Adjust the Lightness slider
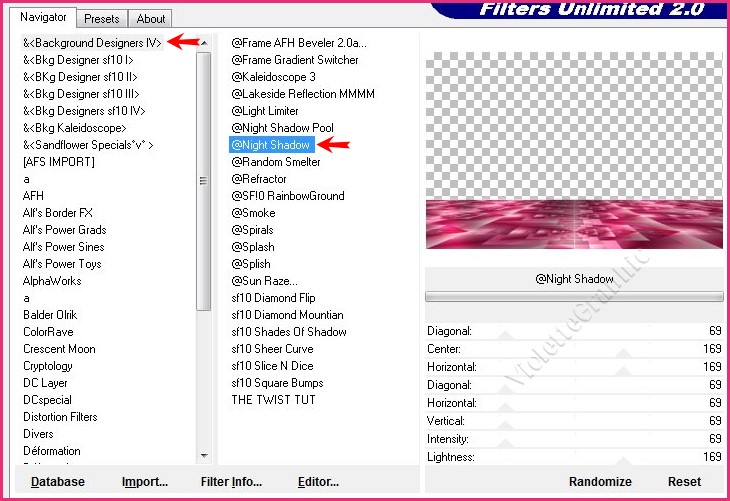 574,457
